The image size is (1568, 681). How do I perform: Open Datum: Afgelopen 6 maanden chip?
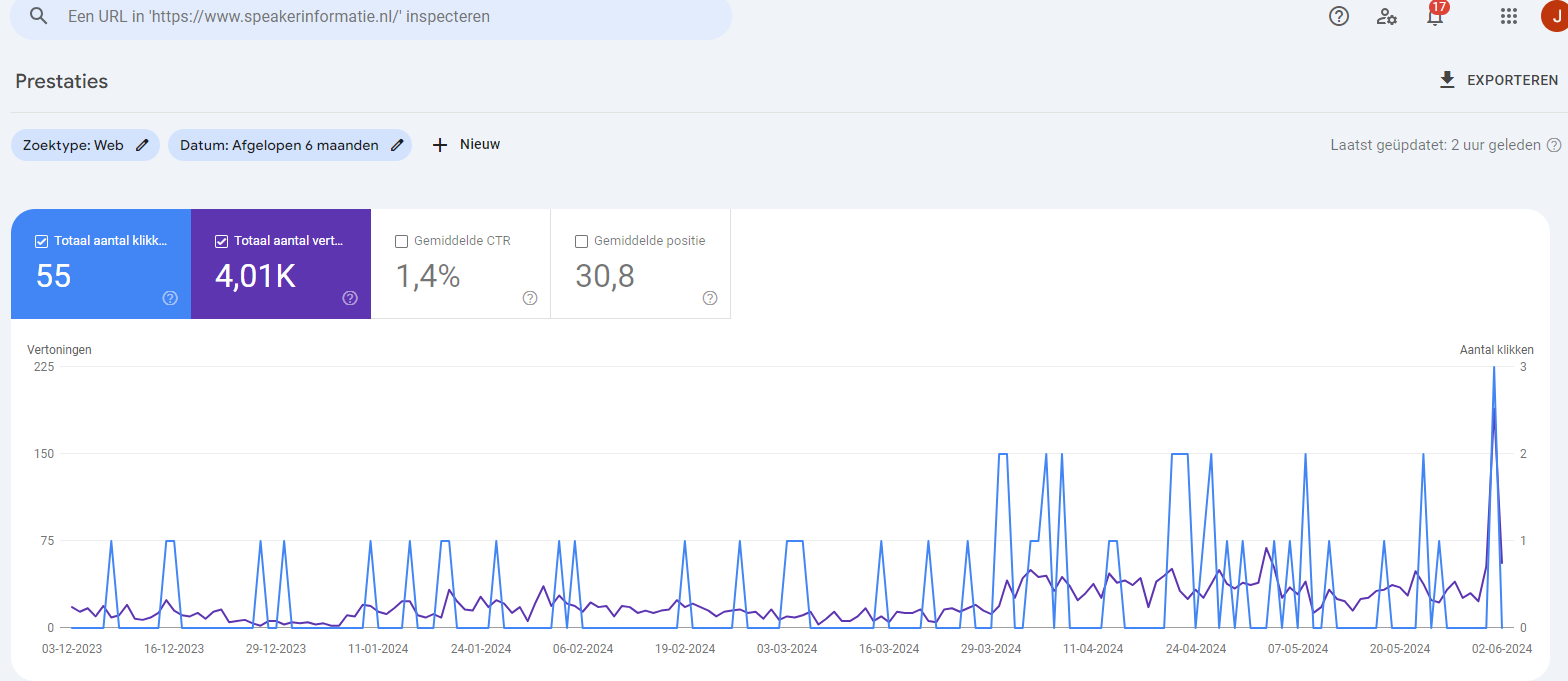(290, 145)
